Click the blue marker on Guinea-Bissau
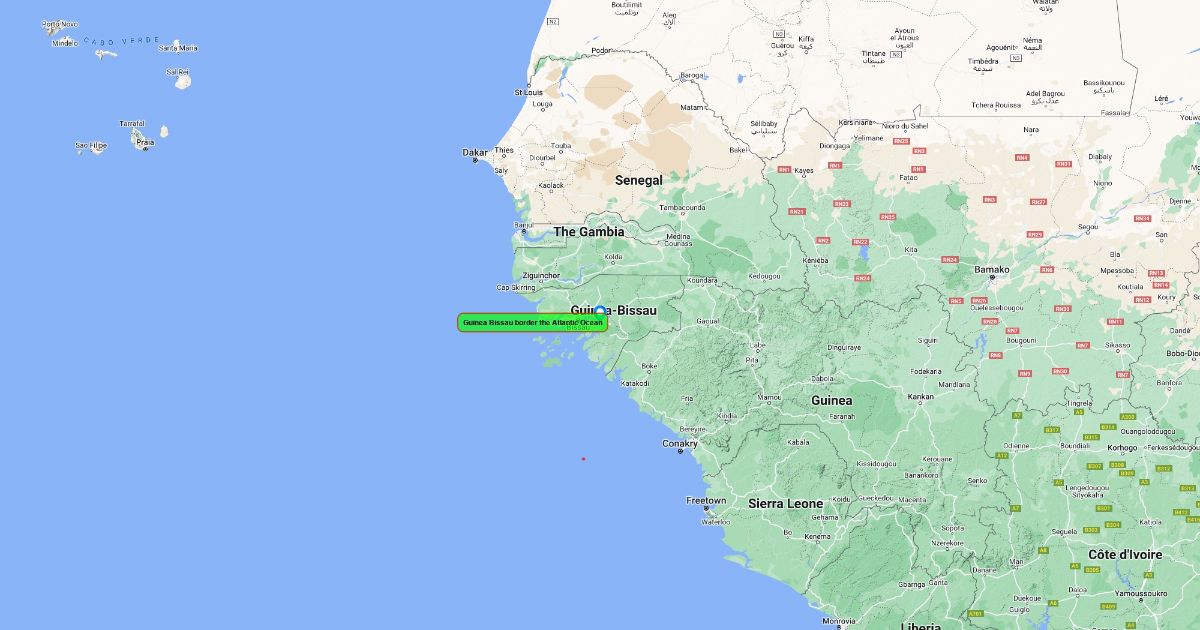This screenshot has height=630, width=1200. (600, 311)
